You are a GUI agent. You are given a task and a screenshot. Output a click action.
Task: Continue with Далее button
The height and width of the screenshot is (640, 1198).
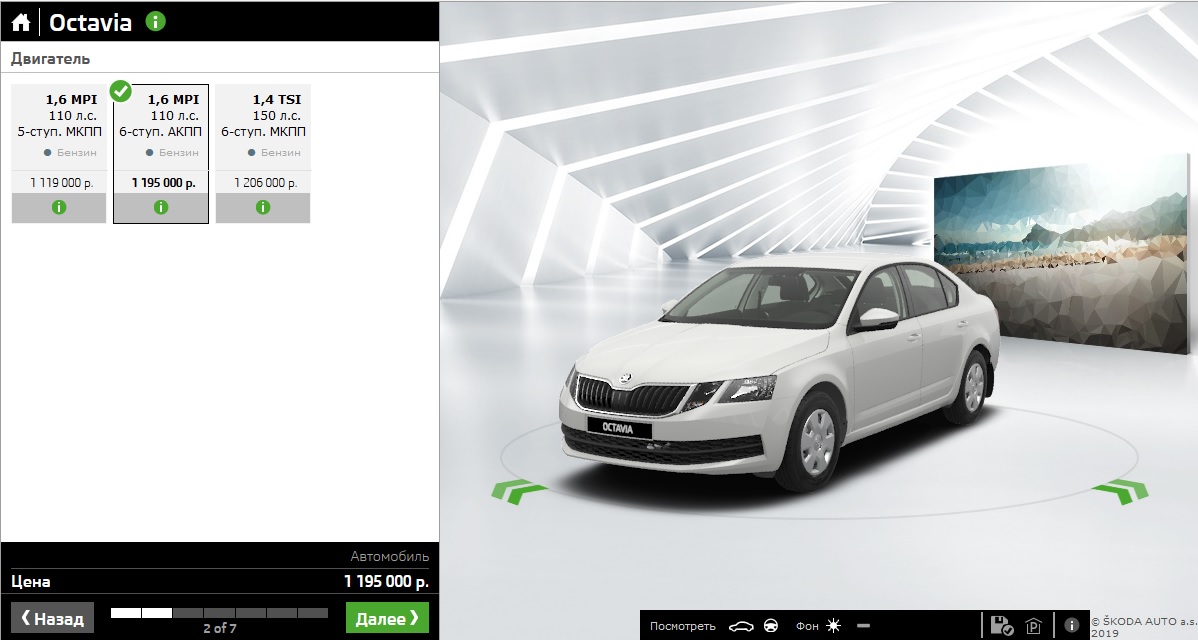pyautogui.click(x=387, y=618)
